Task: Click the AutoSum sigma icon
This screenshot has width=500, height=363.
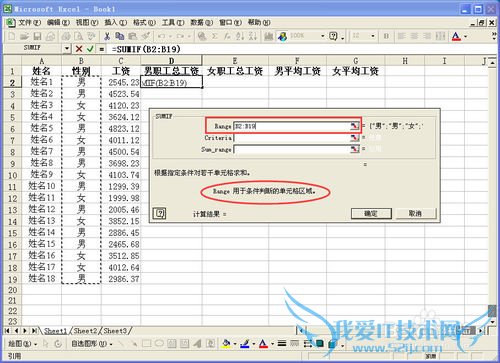Action: 214,36
